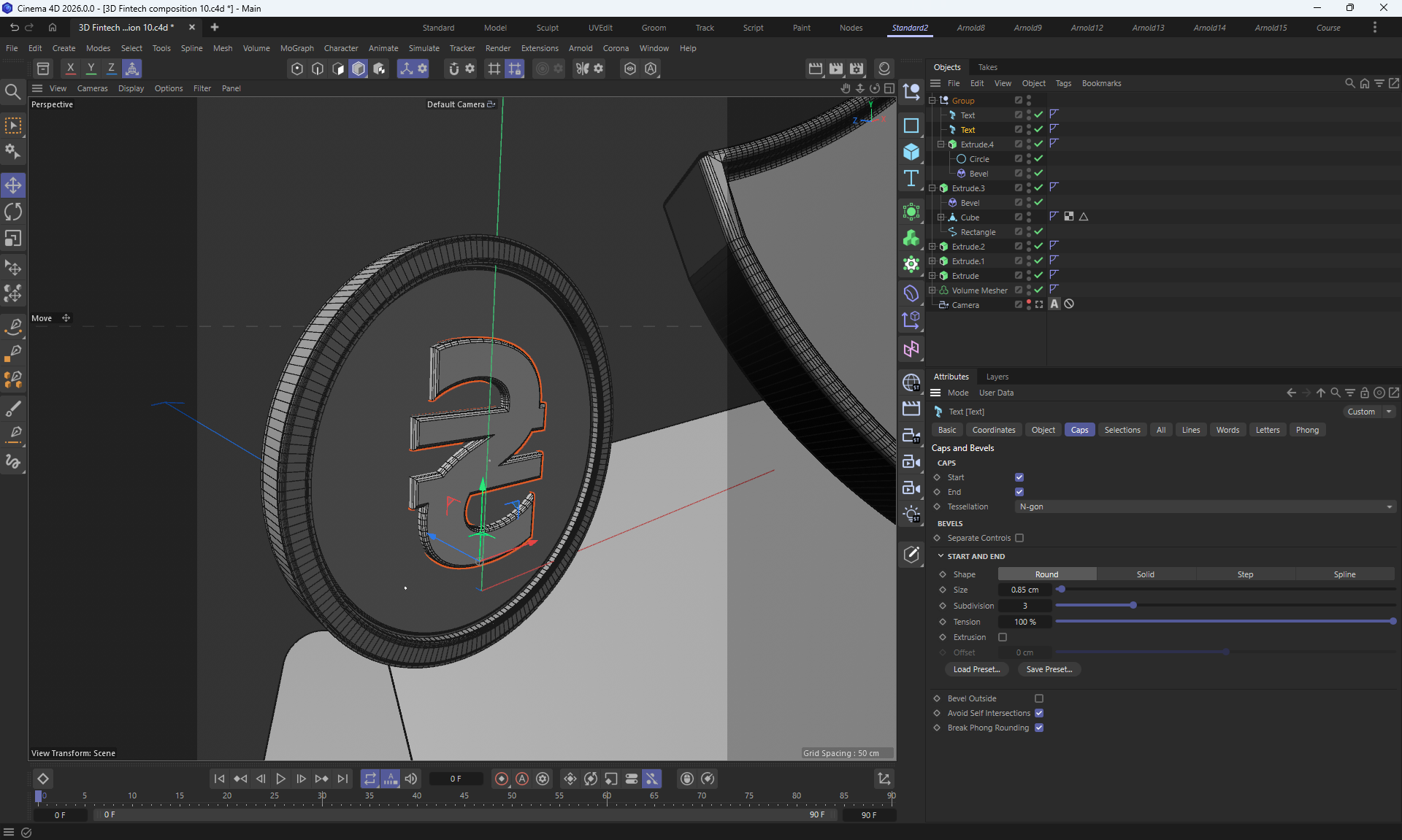1402x840 pixels.
Task: Click the bevel Size input field
Action: pos(1024,590)
